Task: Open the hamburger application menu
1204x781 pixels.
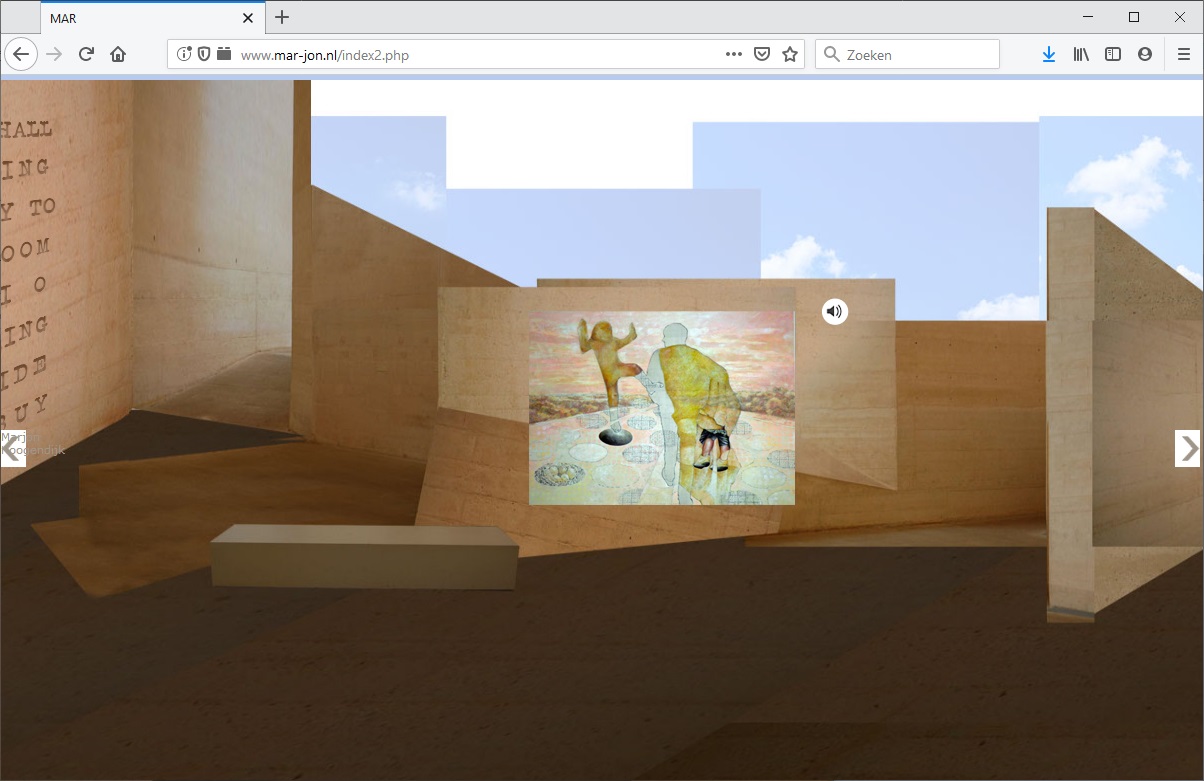Action: coord(1184,55)
